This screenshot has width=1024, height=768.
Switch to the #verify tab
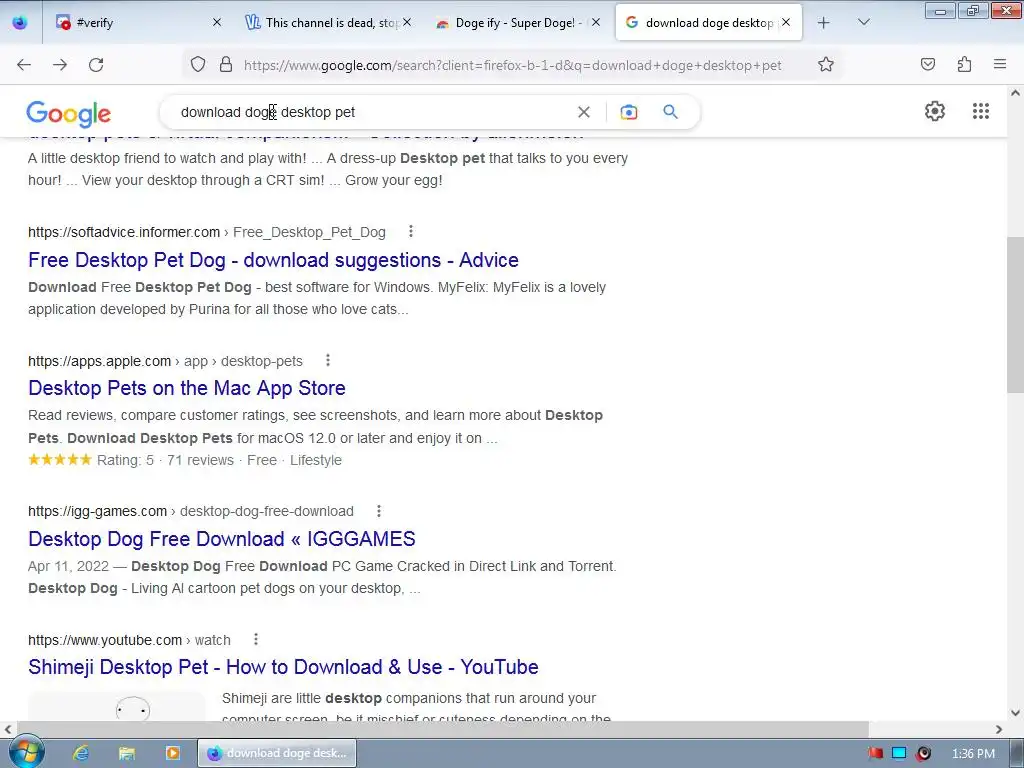[135, 22]
